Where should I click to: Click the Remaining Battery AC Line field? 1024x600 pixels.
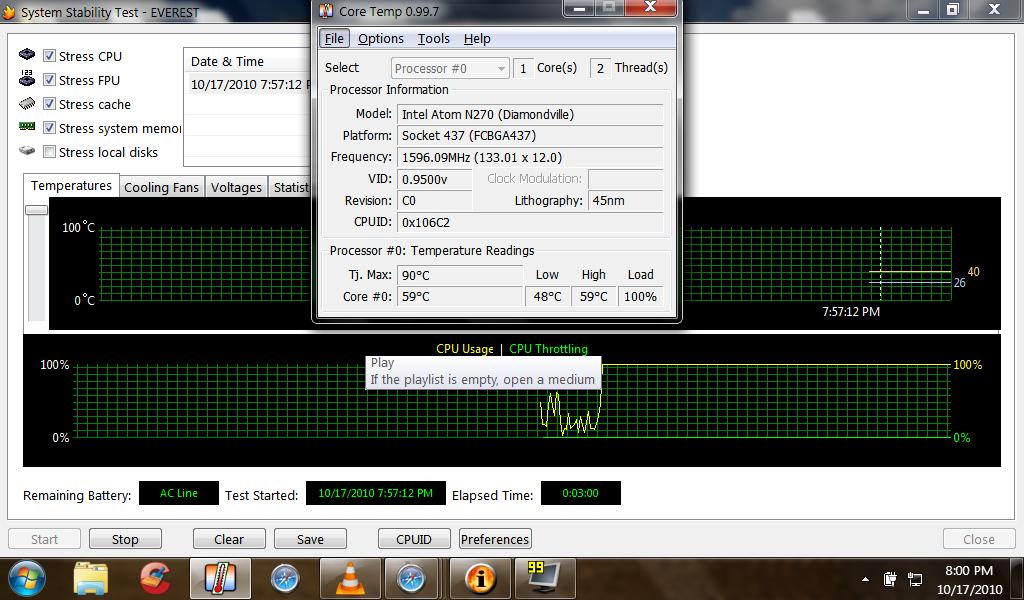(x=178, y=493)
